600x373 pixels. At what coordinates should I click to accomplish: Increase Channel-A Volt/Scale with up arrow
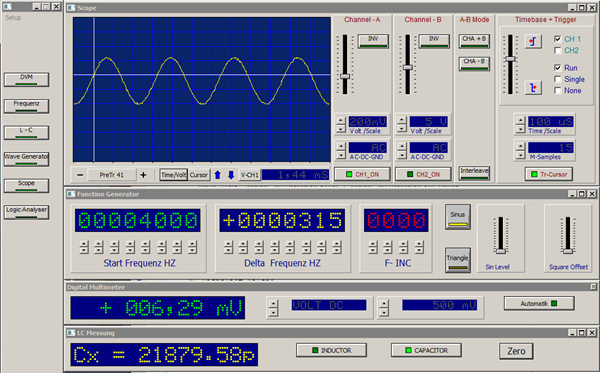[x=341, y=120]
